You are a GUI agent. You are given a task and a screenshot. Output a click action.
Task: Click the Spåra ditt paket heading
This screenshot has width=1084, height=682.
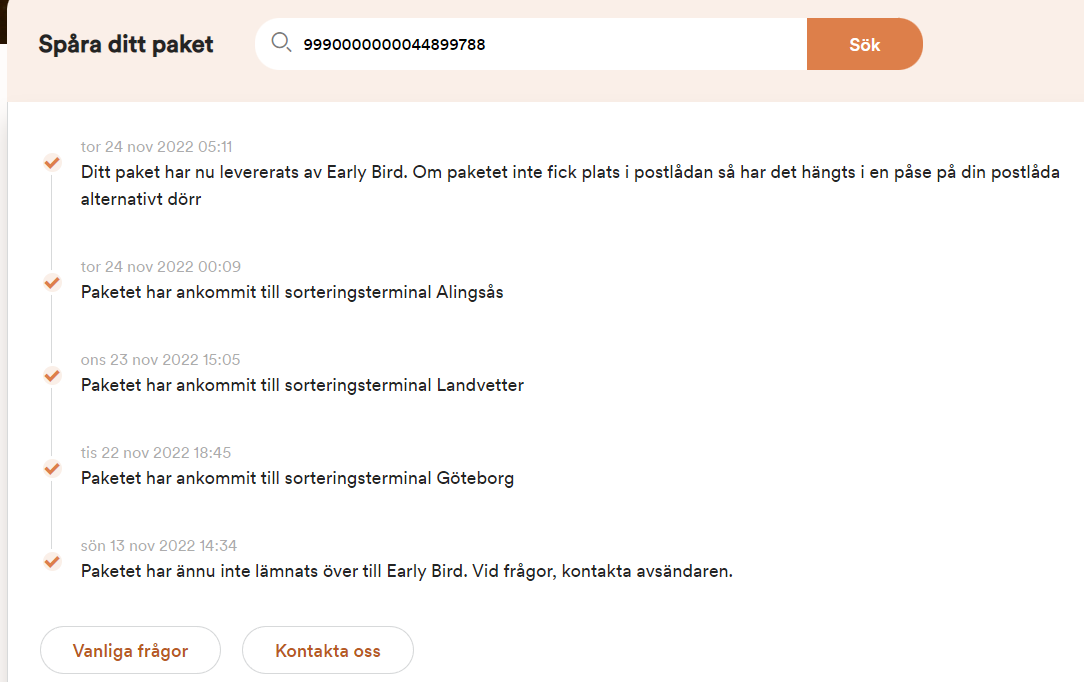pyautogui.click(x=126, y=44)
